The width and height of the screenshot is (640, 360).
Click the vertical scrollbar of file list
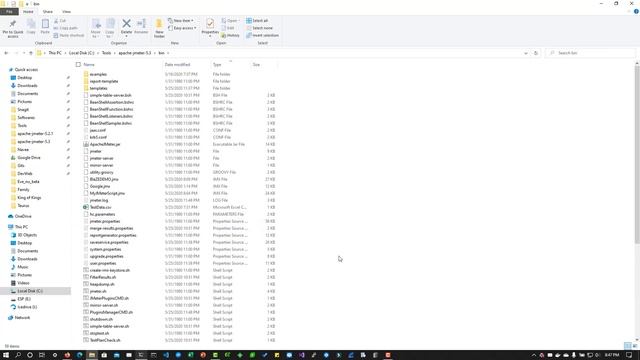pos(637,155)
